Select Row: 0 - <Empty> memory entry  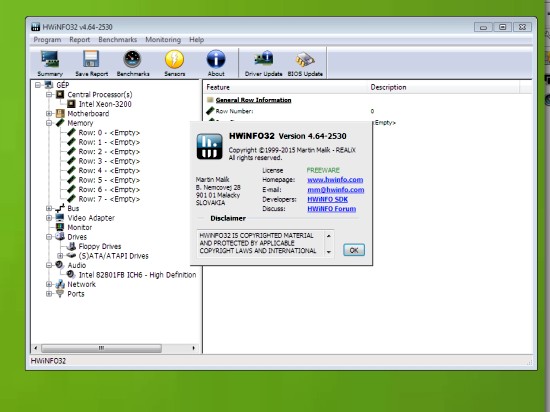pos(109,133)
